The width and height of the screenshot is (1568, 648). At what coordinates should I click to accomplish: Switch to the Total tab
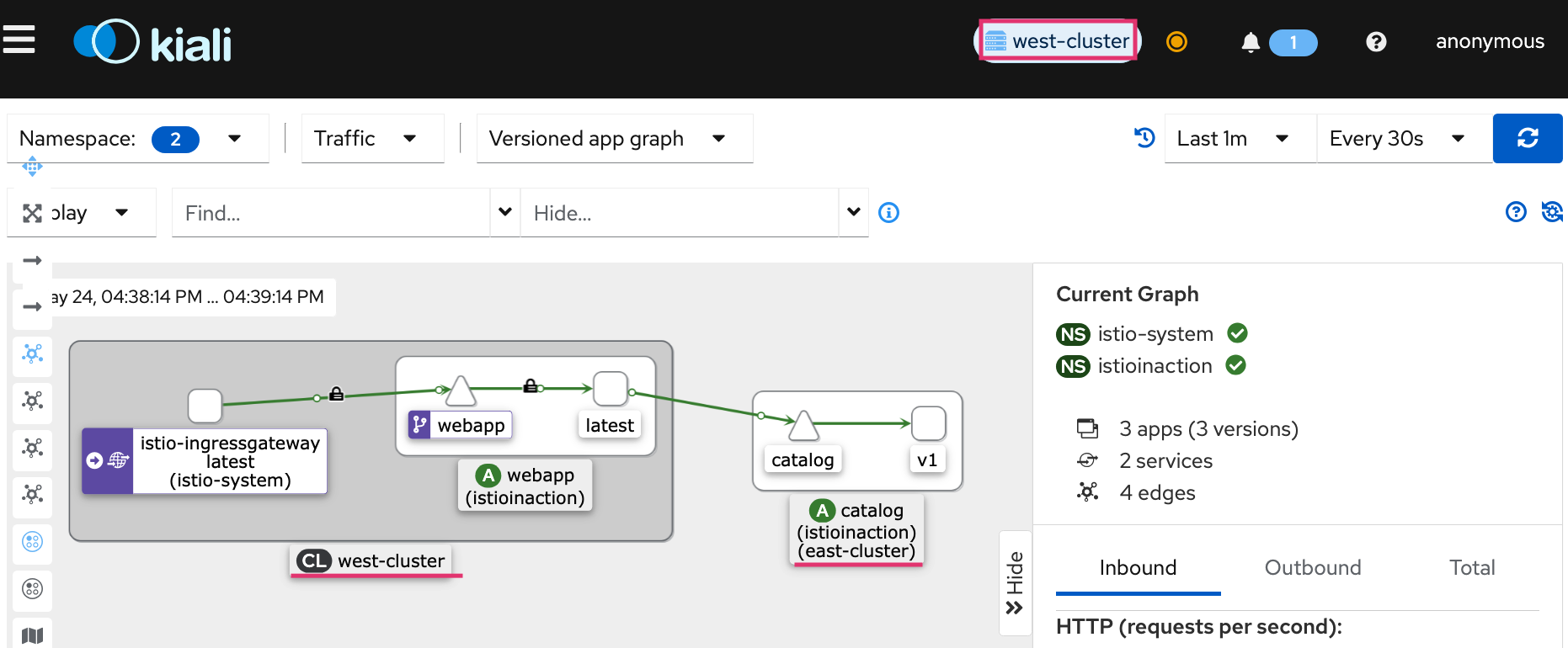coord(1472,568)
